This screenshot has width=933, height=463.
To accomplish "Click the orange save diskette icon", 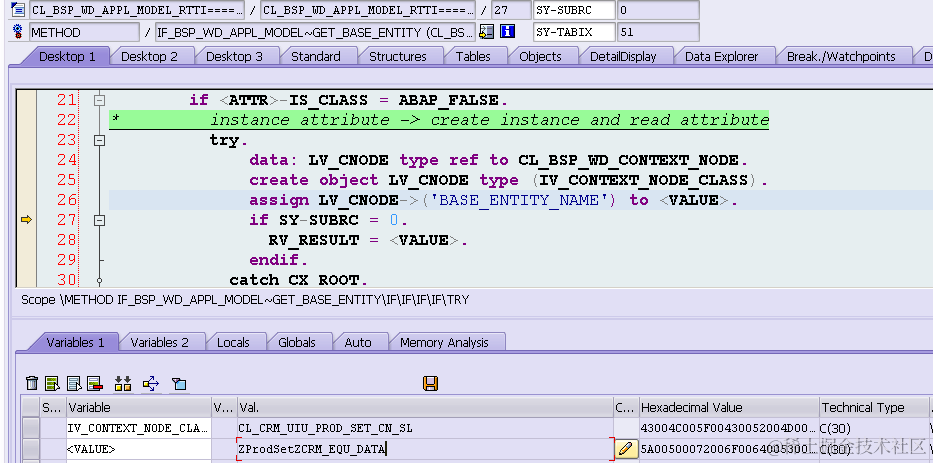I will click(x=431, y=383).
